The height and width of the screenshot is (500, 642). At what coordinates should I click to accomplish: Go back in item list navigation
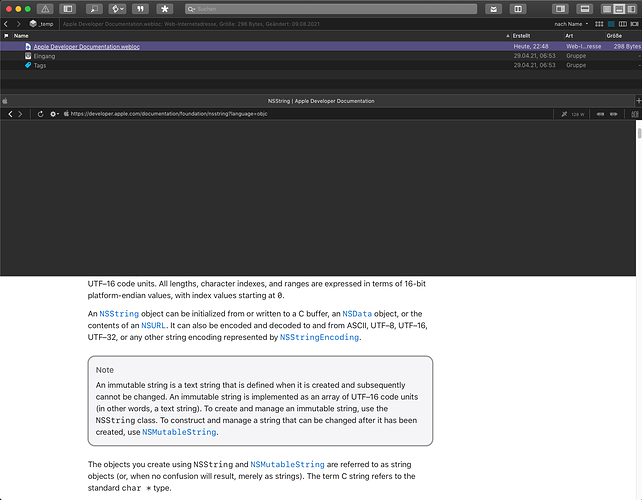(6, 24)
